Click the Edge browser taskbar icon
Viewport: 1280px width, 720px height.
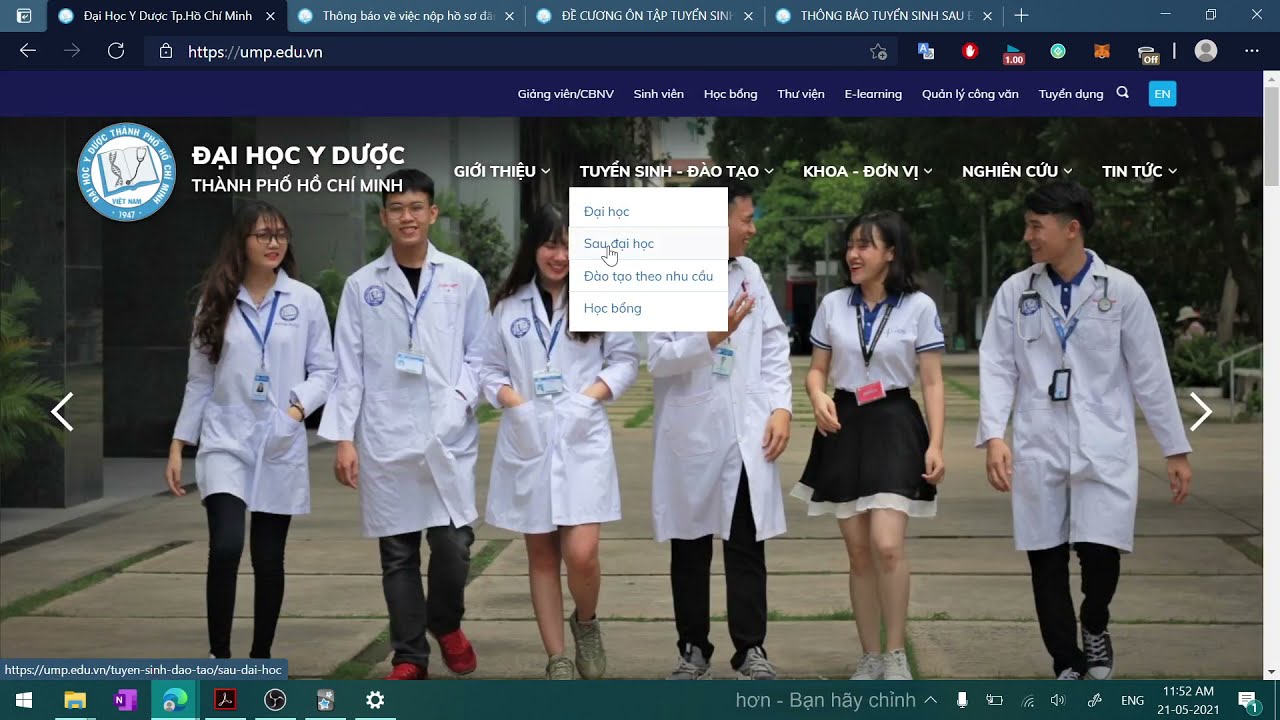(x=175, y=700)
